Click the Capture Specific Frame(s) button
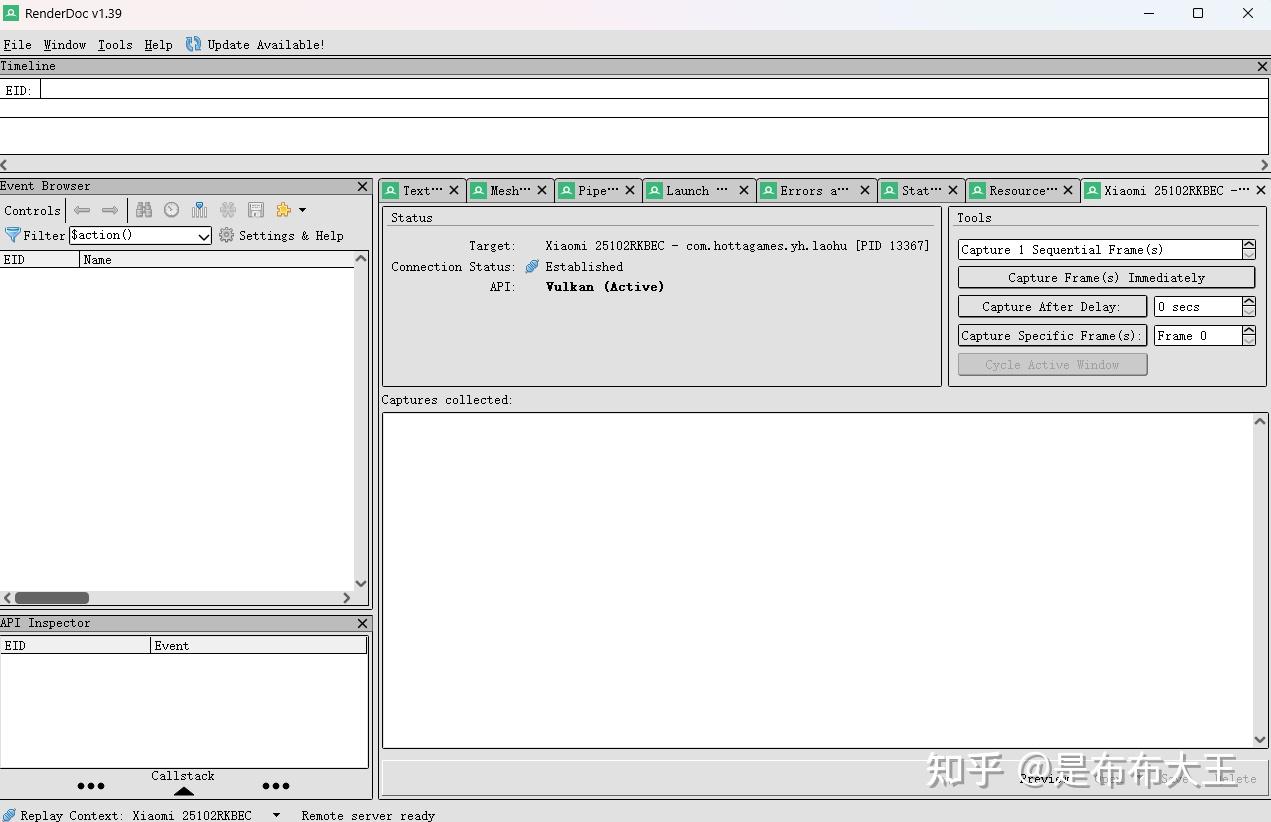 (x=1052, y=335)
